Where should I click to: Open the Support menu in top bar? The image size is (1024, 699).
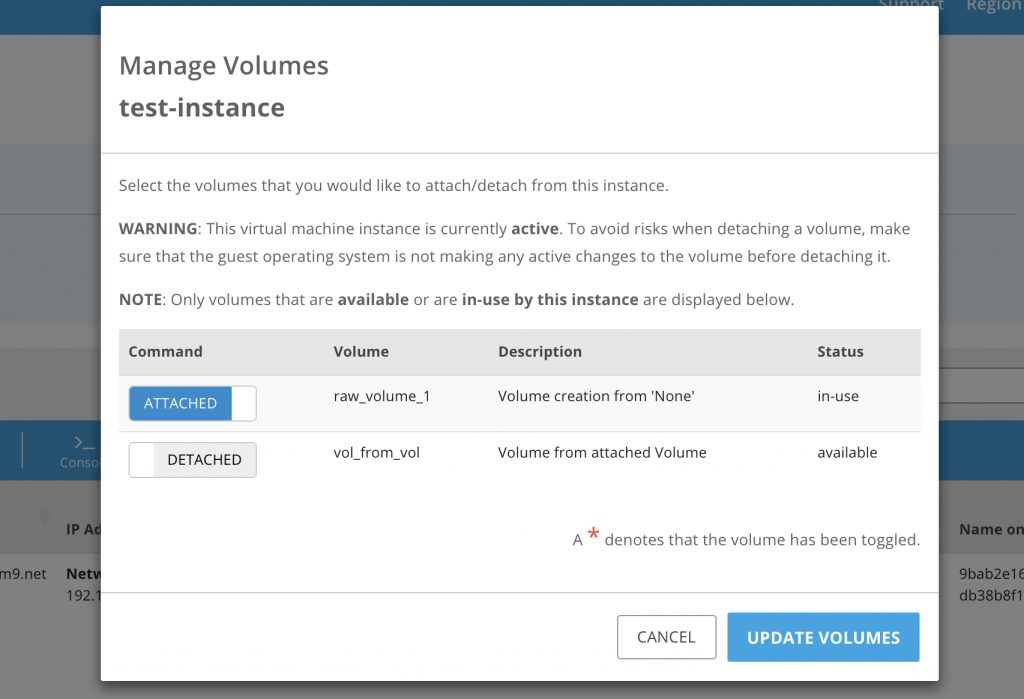910,6
